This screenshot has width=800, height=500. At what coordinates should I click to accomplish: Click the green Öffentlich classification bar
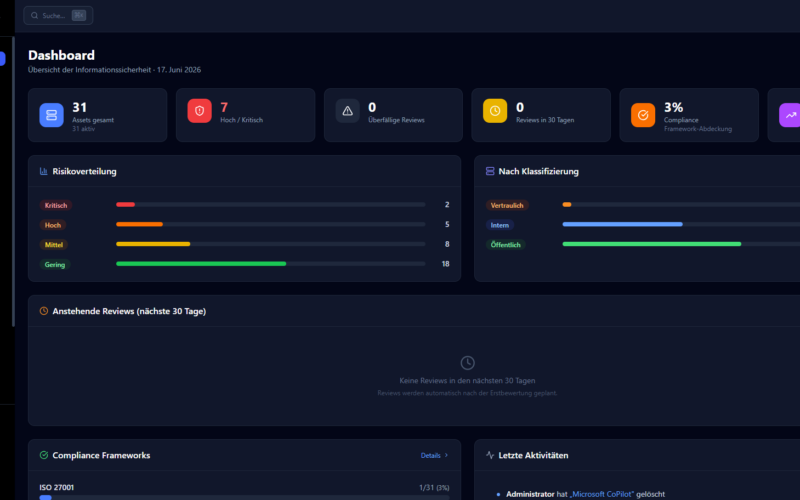[652, 244]
